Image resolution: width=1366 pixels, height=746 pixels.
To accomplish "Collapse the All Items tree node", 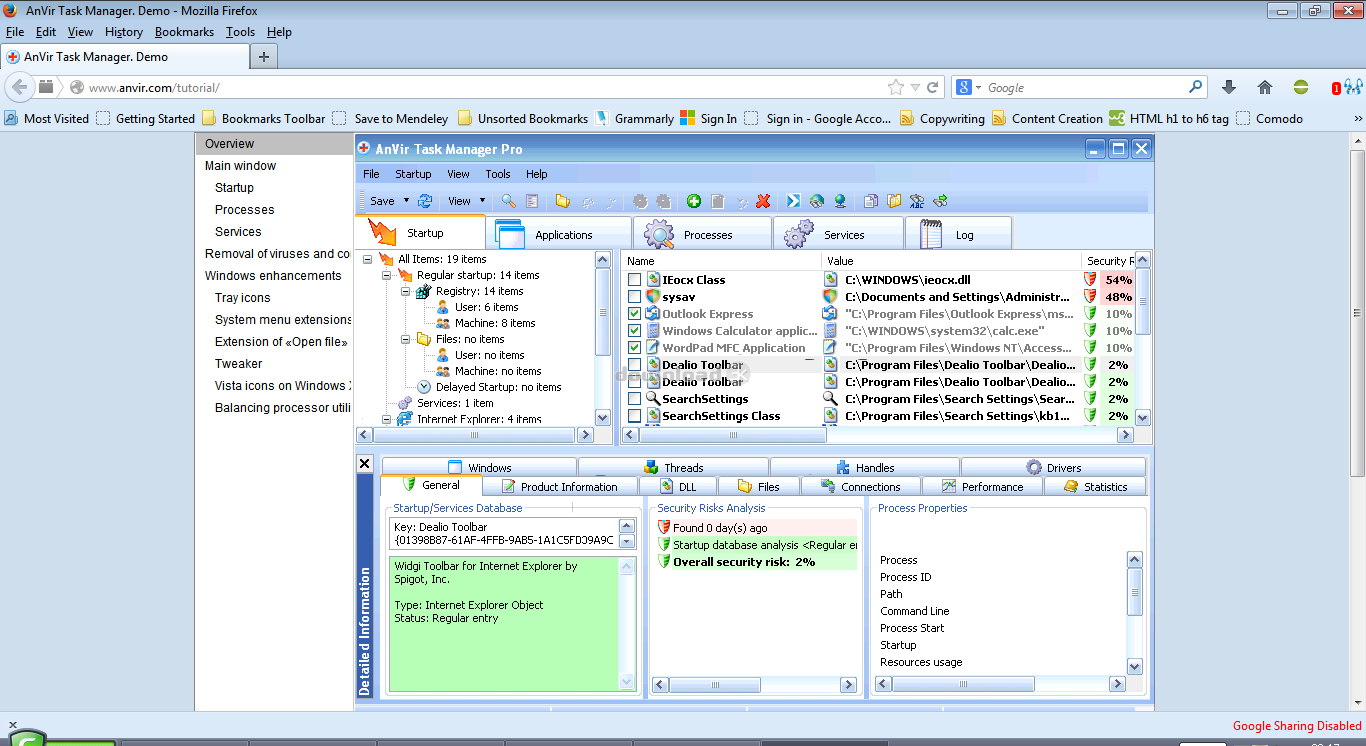I will click(x=368, y=259).
